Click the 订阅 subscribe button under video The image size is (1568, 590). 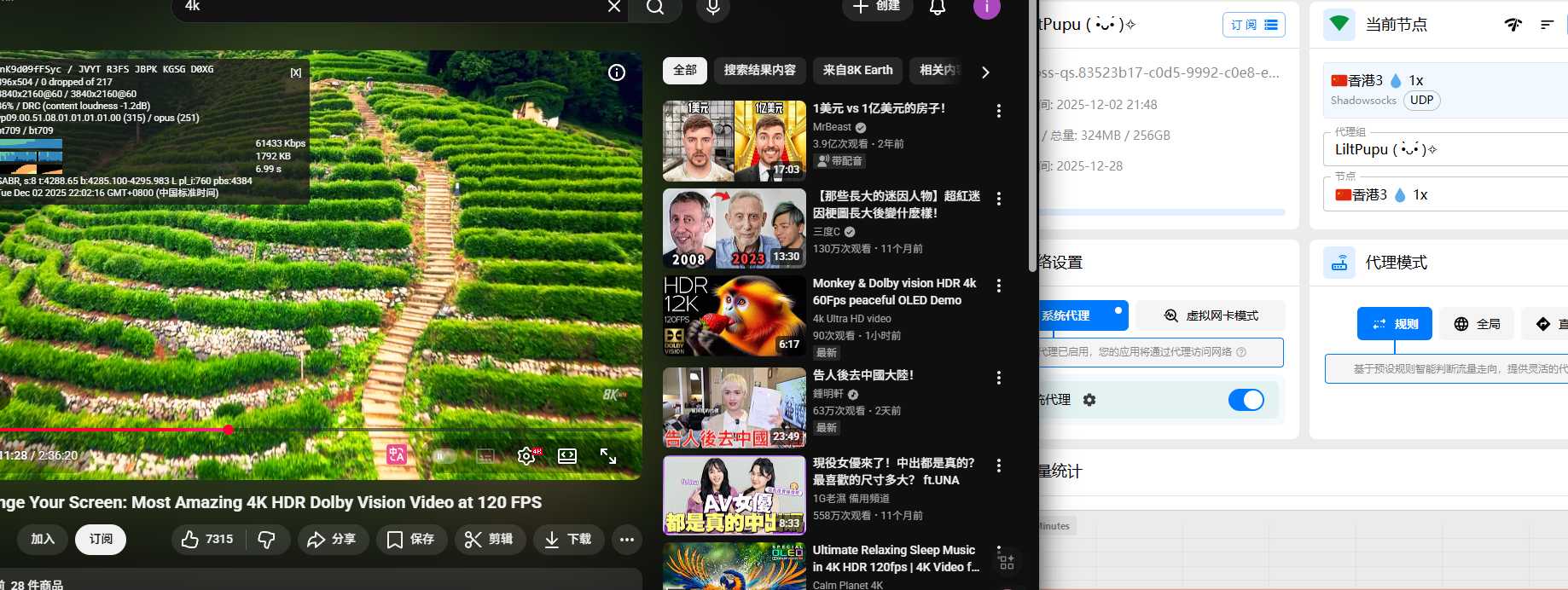click(x=101, y=539)
